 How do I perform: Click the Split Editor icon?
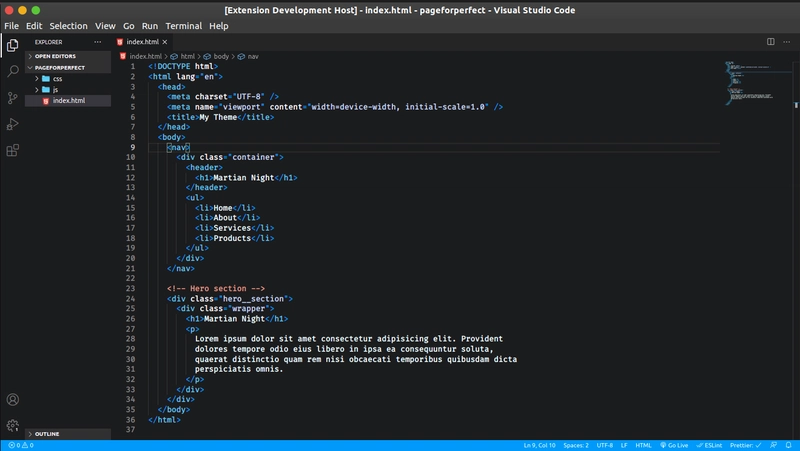tap(770, 42)
